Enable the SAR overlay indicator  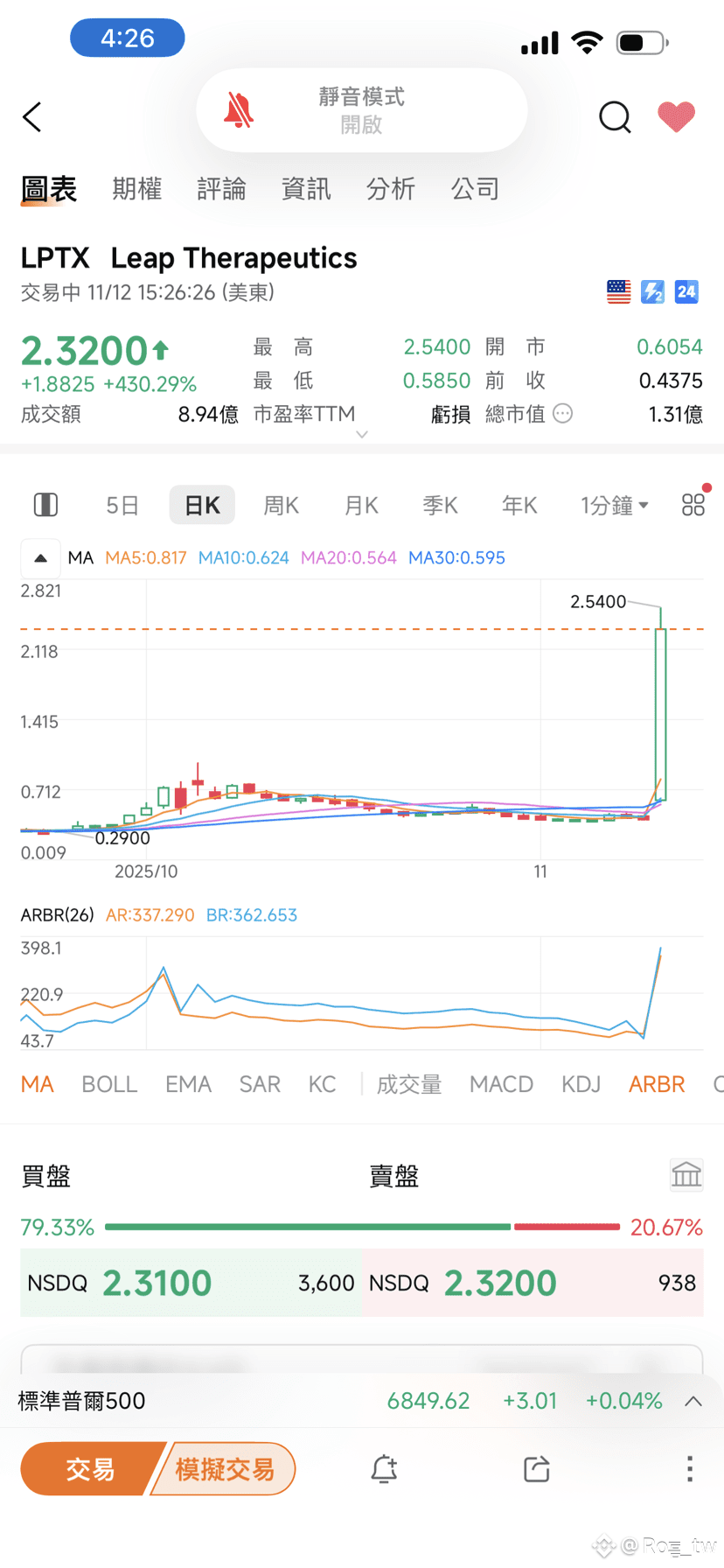pos(260,1084)
